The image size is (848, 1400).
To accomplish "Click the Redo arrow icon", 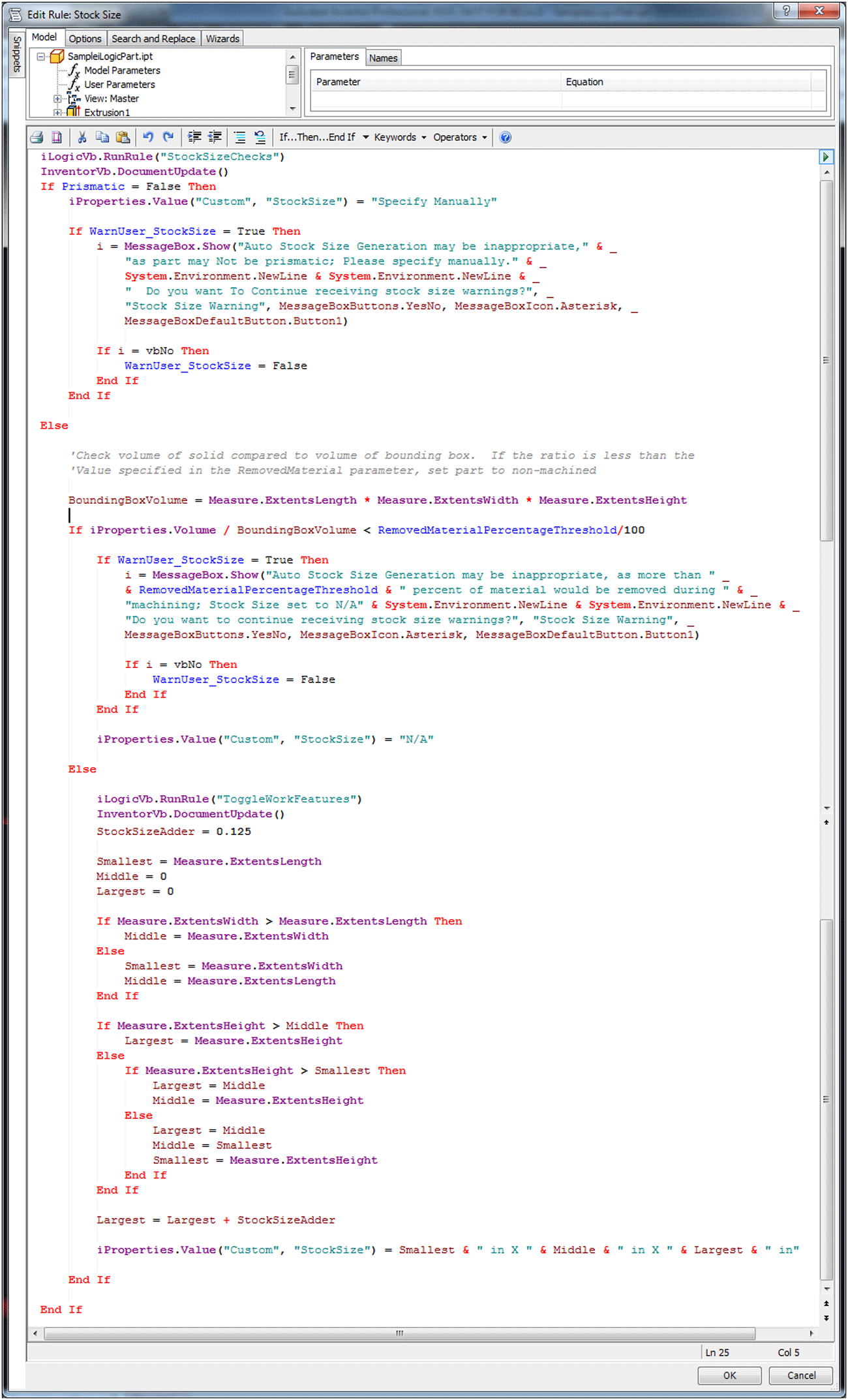I will coord(168,137).
